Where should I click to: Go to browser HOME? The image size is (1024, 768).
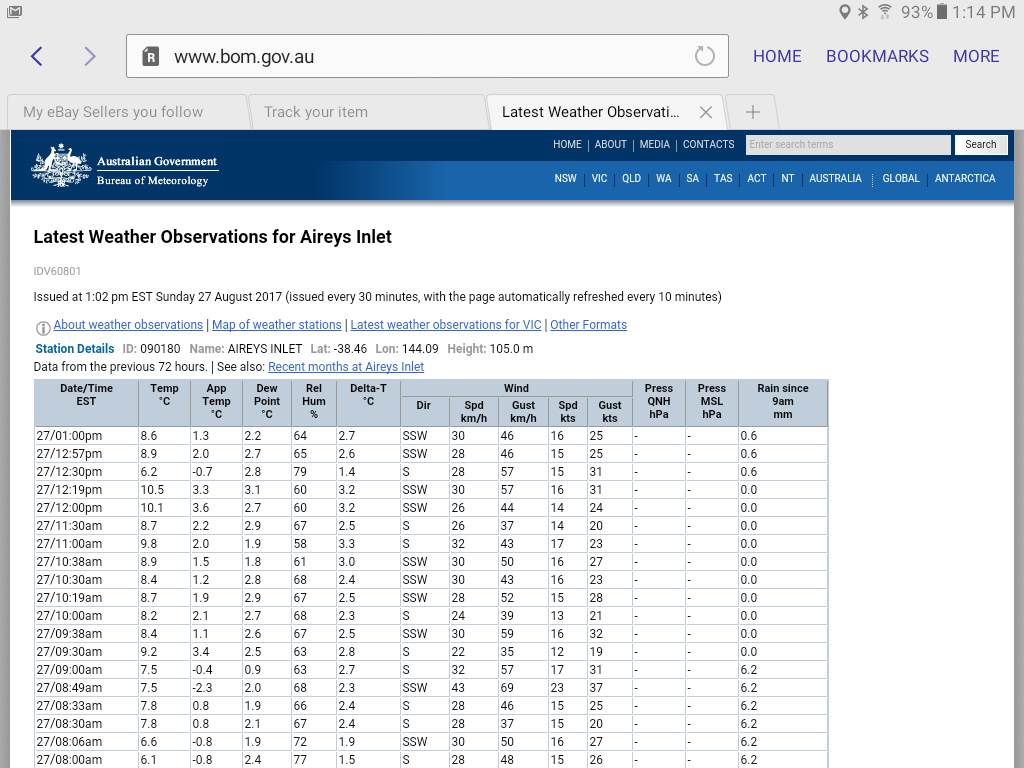tap(777, 56)
